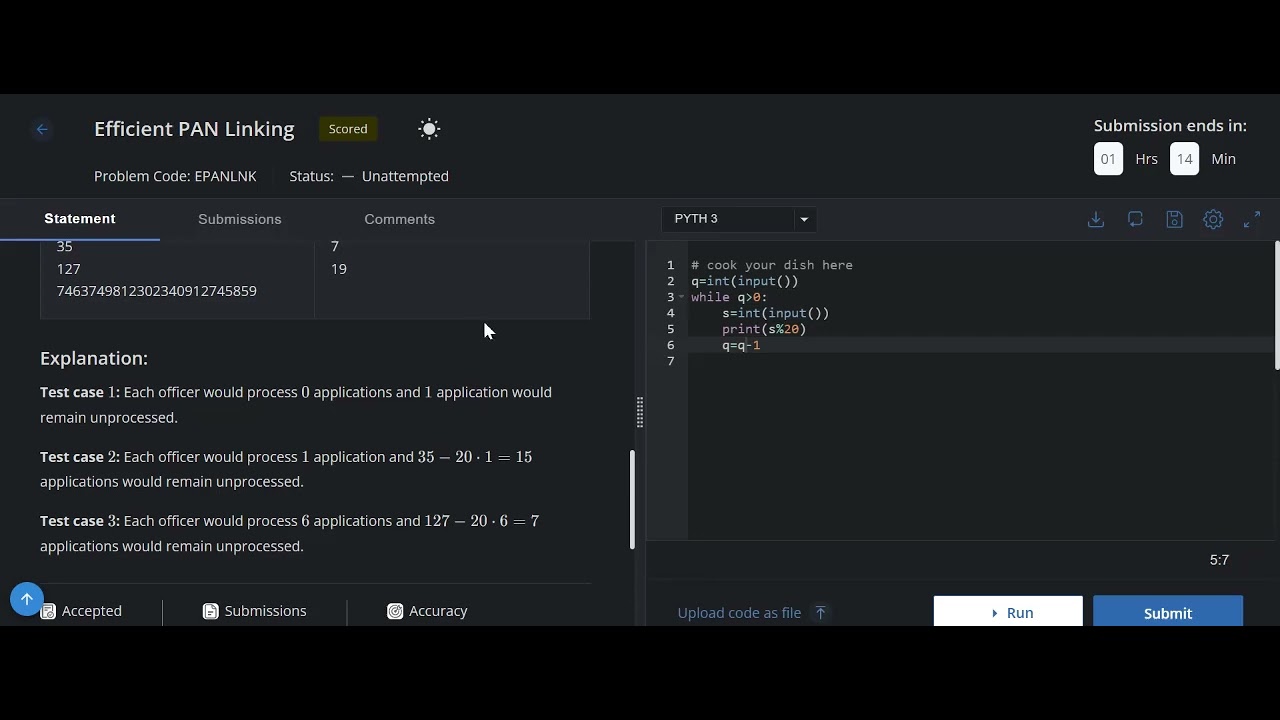This screenshot has height=720, width=1280.
Task: Click the 'while q>0:' code line
Action: click(729, 297)
